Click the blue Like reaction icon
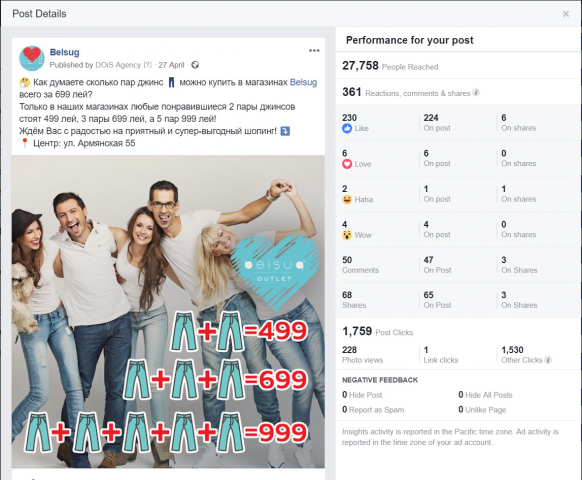Viewport: 582px width, 480px height. point(347,128)
